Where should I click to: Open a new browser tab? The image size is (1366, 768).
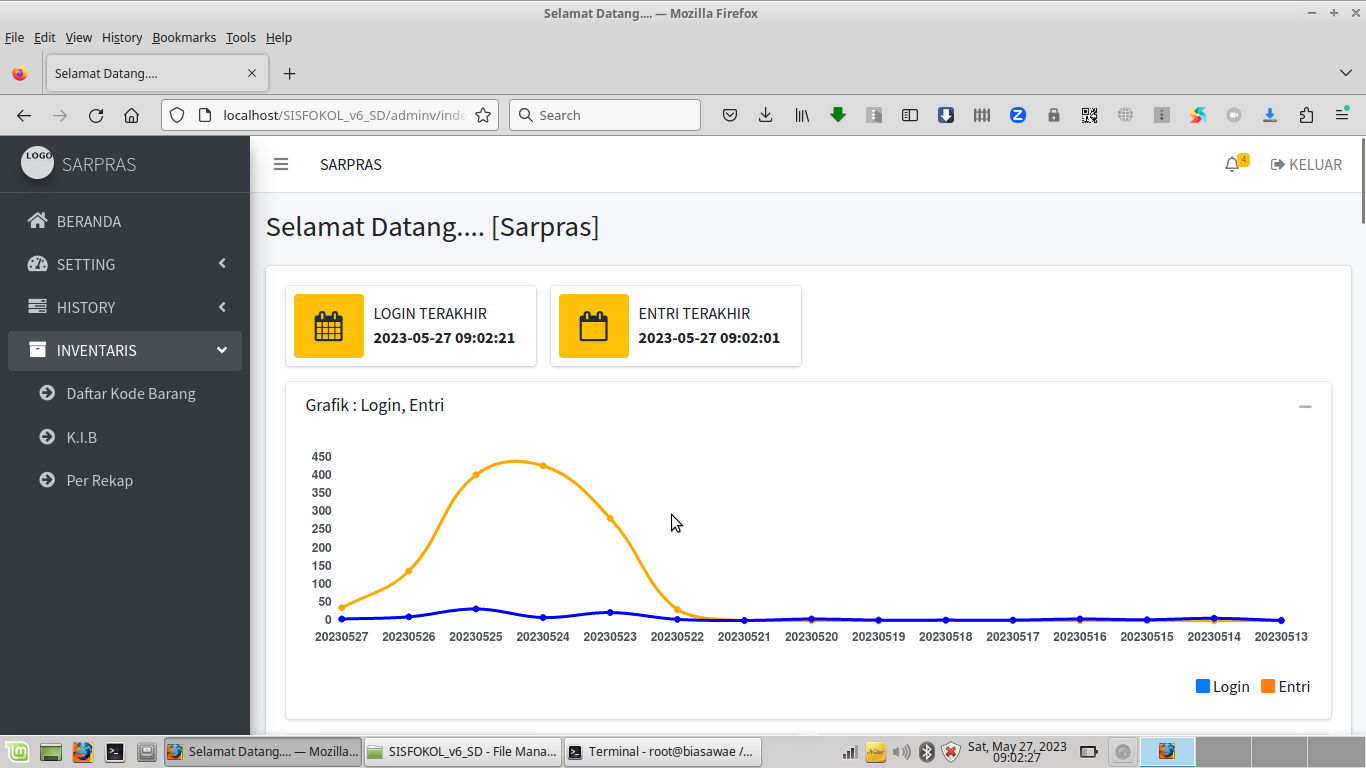(290, 73)
